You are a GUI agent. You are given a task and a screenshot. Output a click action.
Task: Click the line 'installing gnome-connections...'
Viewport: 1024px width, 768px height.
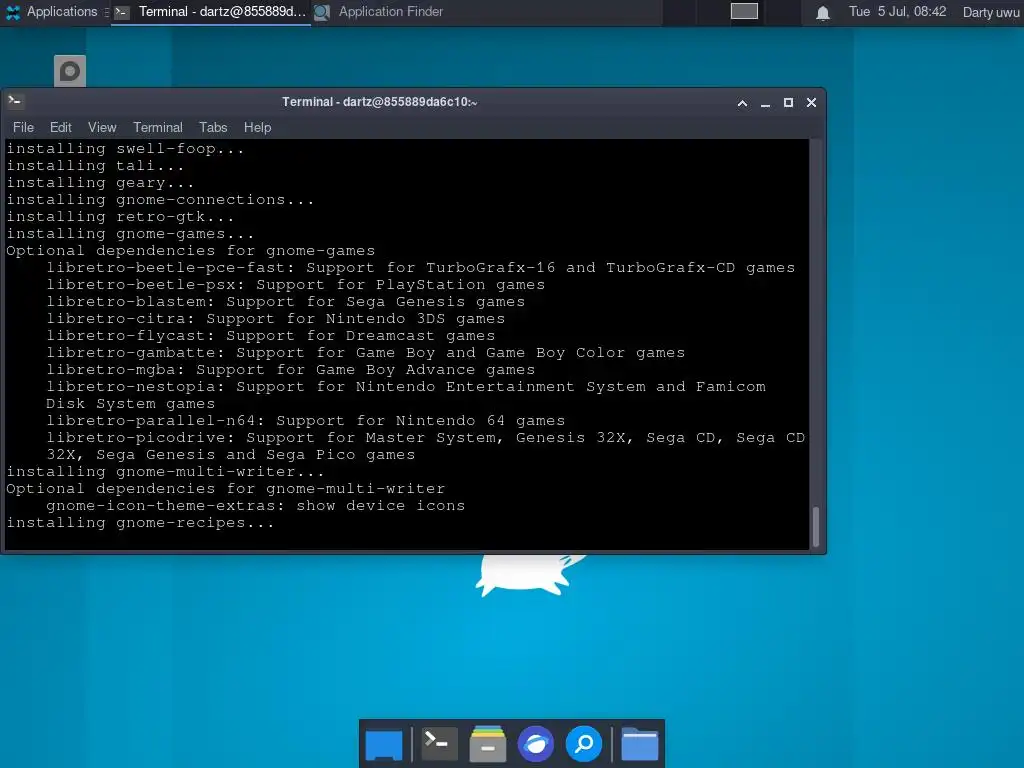tap(161, 200)
